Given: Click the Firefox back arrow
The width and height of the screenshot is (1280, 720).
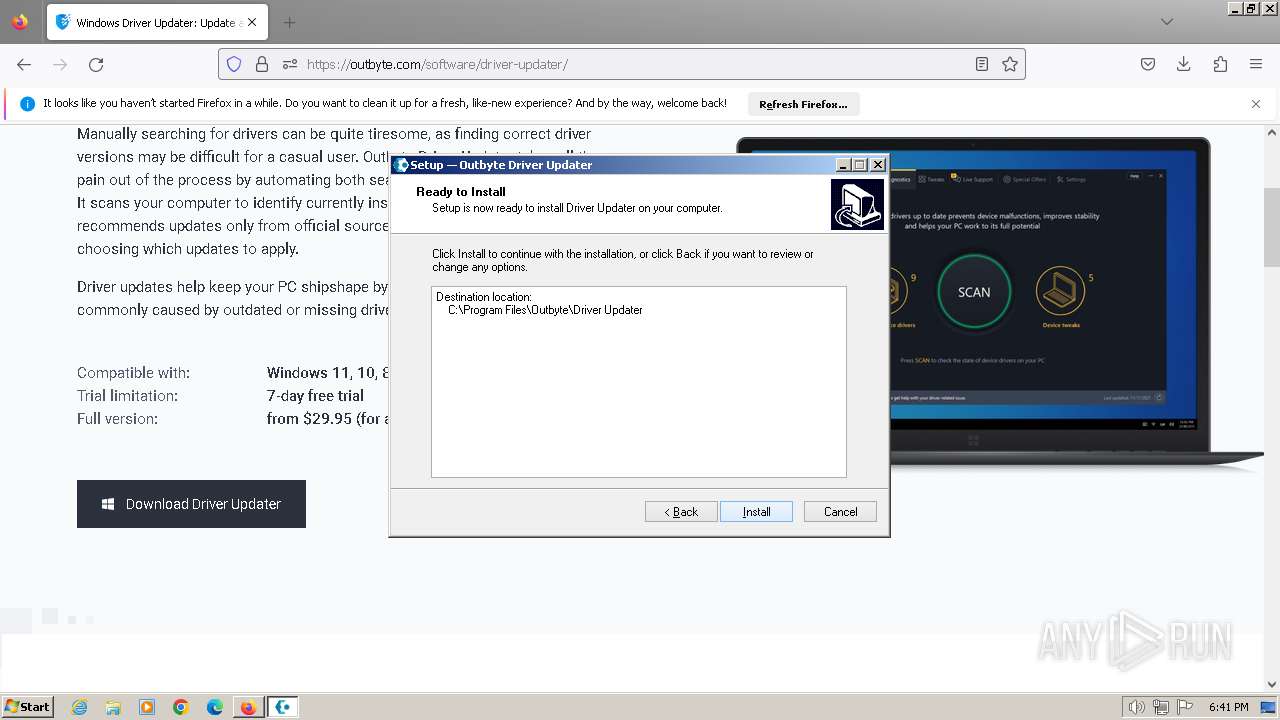Looking at the screenshot, I should (24, 64).
